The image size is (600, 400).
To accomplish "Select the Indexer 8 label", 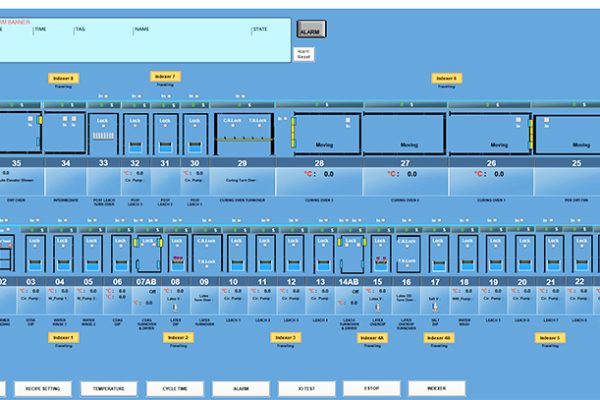I will click(64, 78).
